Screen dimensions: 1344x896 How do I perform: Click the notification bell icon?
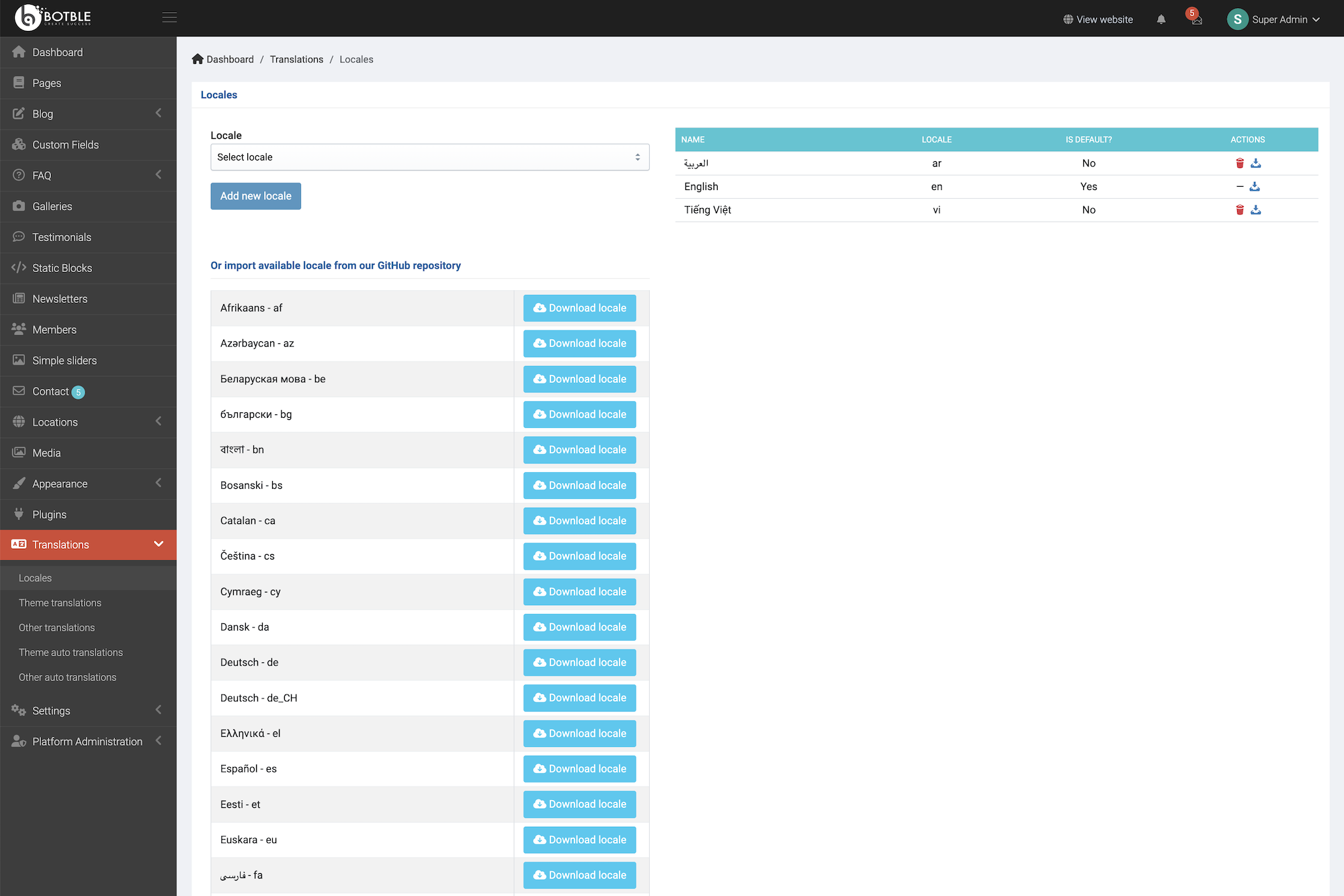tap(1161, 19)
